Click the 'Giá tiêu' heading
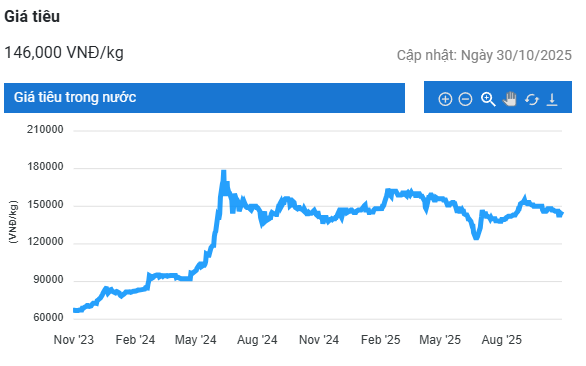The height and width of the screenshot is (366, 586). click(x=32, y=16)
